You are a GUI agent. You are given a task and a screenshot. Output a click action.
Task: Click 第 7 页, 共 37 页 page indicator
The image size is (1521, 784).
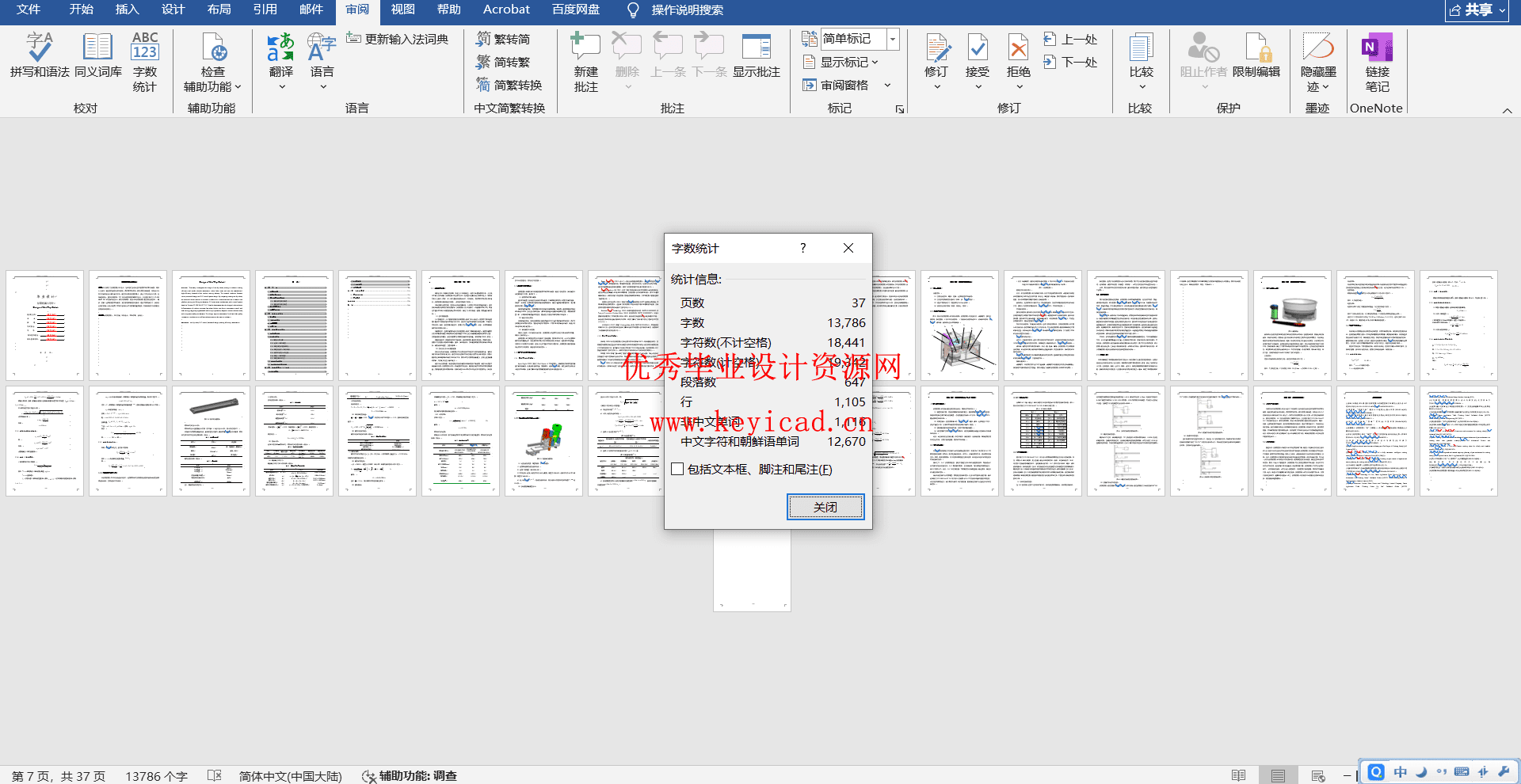pos(58,776)
